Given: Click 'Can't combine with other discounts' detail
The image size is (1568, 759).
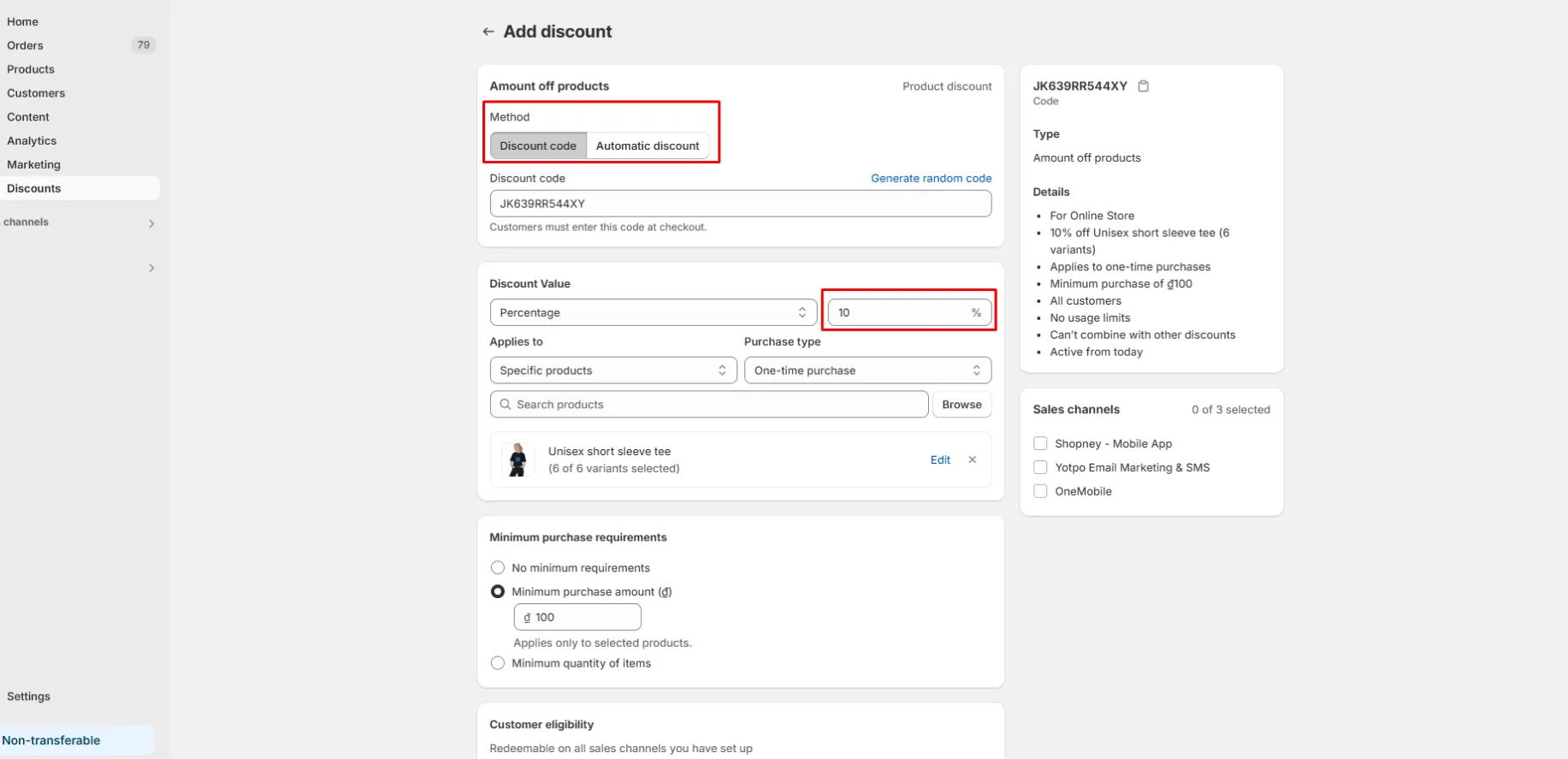Looking at the screenshot, I should coord(1143,335).
